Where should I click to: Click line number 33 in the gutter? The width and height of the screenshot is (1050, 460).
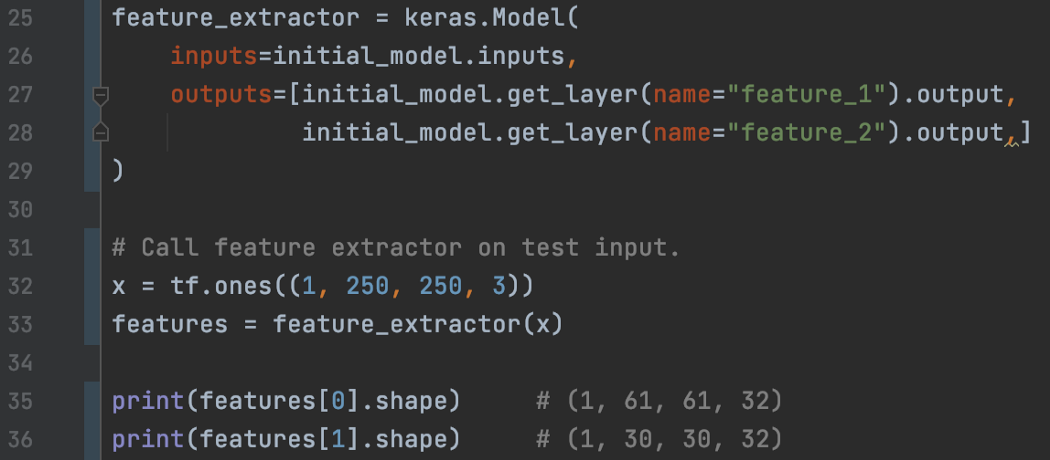click(x=19, y=324)
